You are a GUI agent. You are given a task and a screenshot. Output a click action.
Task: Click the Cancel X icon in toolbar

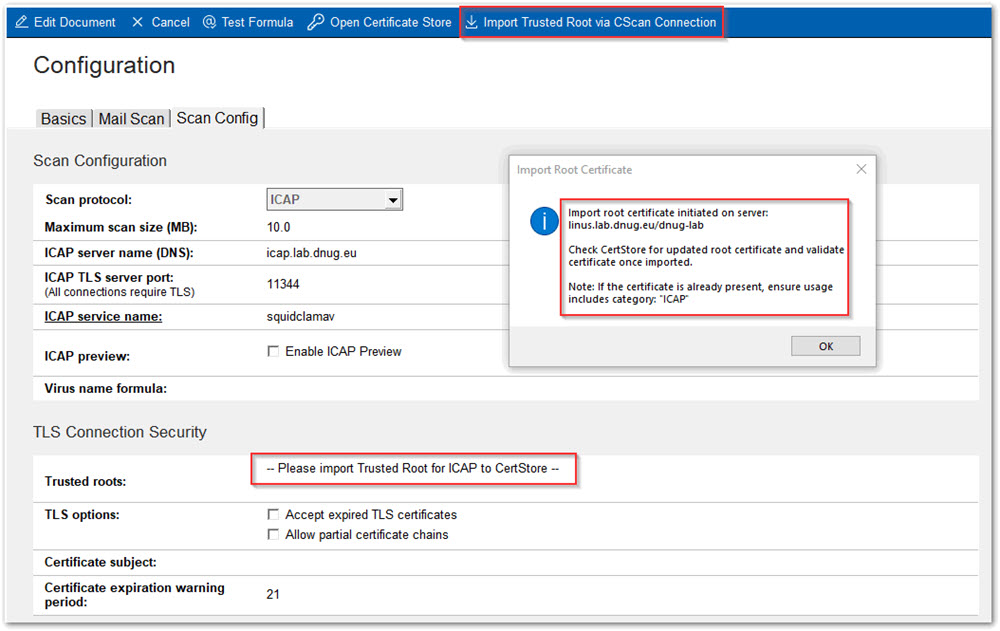tap(138, 22)
